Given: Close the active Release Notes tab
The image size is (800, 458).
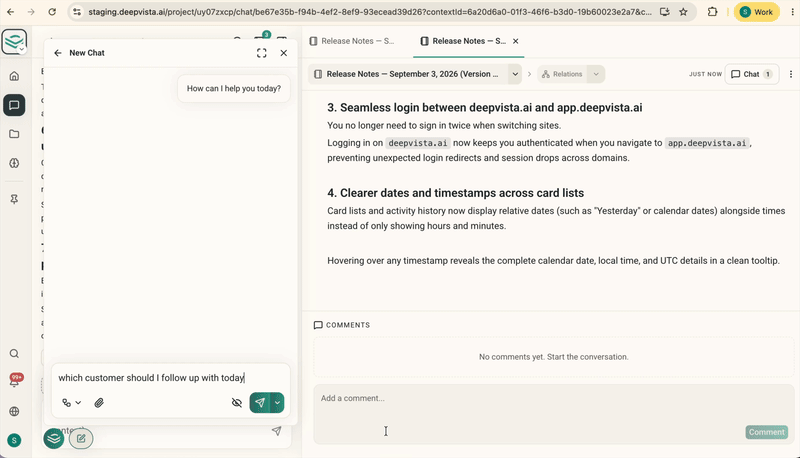Looking at the screenshot, I should 516,41.
